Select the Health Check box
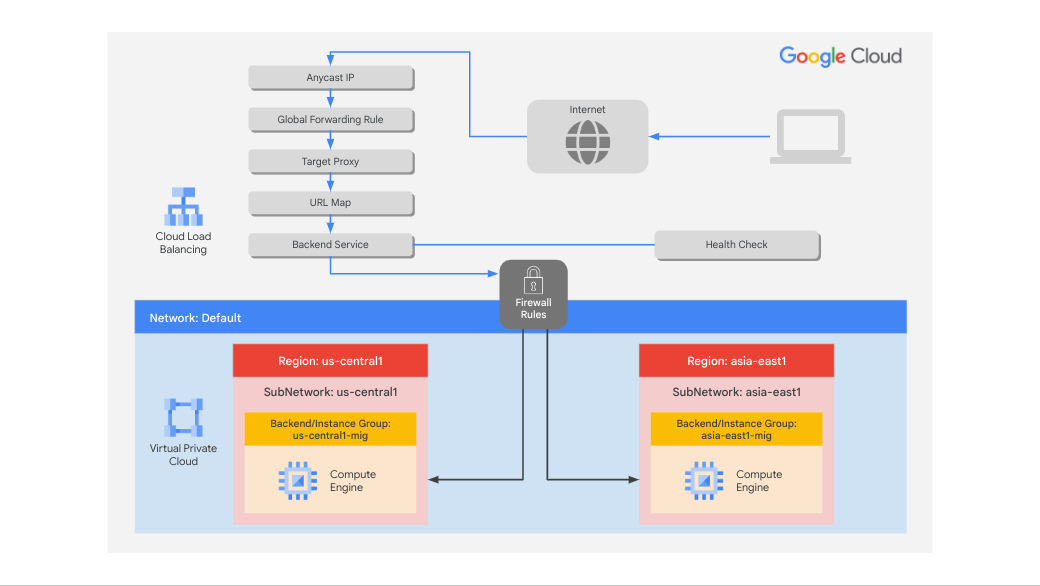This screenshot has height=586, width=1040. click(737, 245)
